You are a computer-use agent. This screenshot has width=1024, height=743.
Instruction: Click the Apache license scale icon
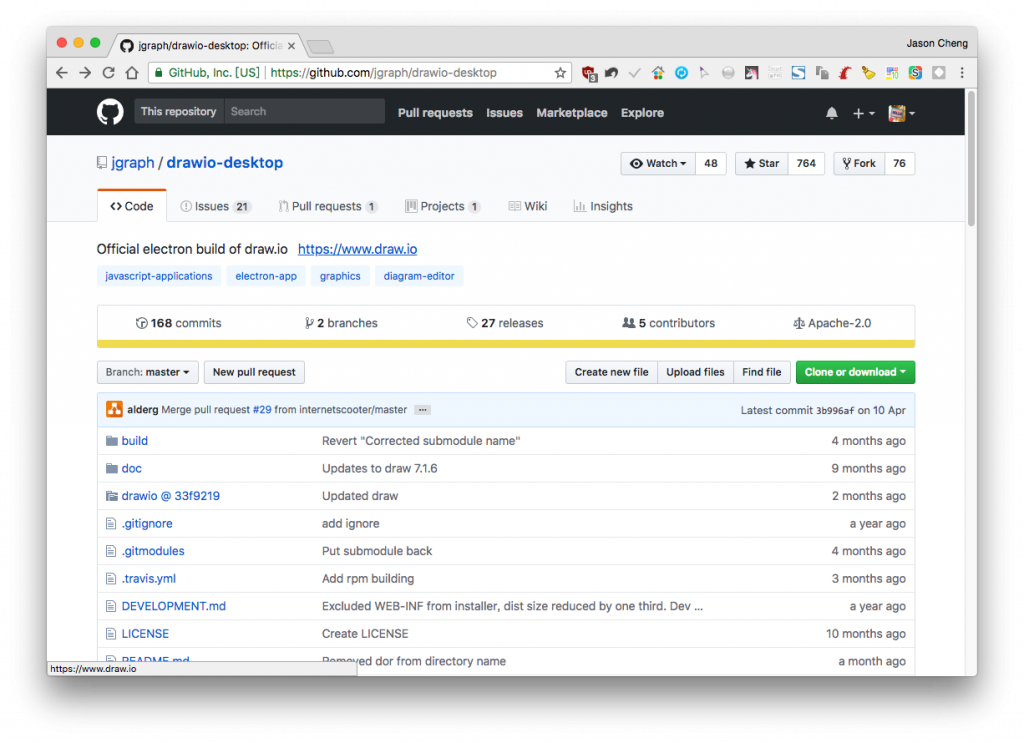pyautogui.click(x=799, y=323)
